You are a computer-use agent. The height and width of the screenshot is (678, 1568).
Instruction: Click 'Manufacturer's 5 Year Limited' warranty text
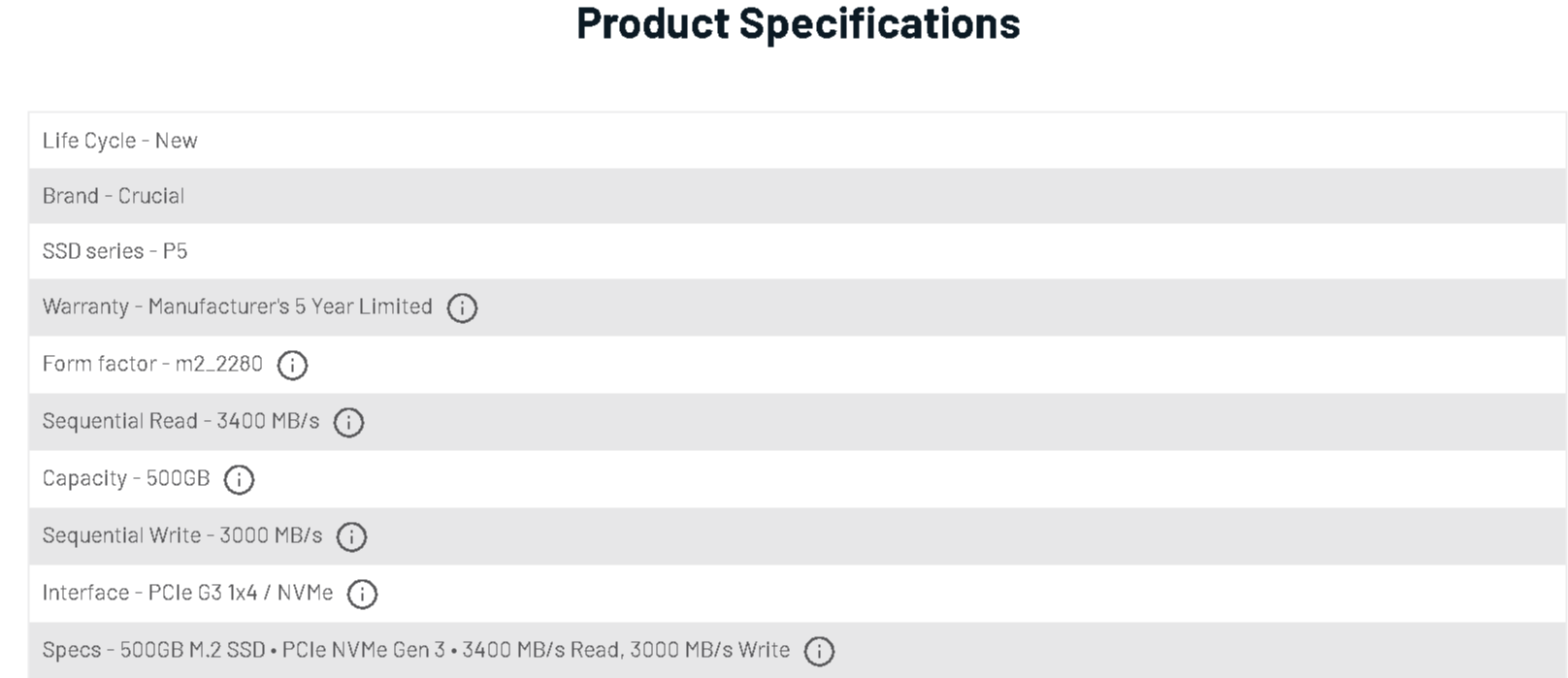coord(290,307)
